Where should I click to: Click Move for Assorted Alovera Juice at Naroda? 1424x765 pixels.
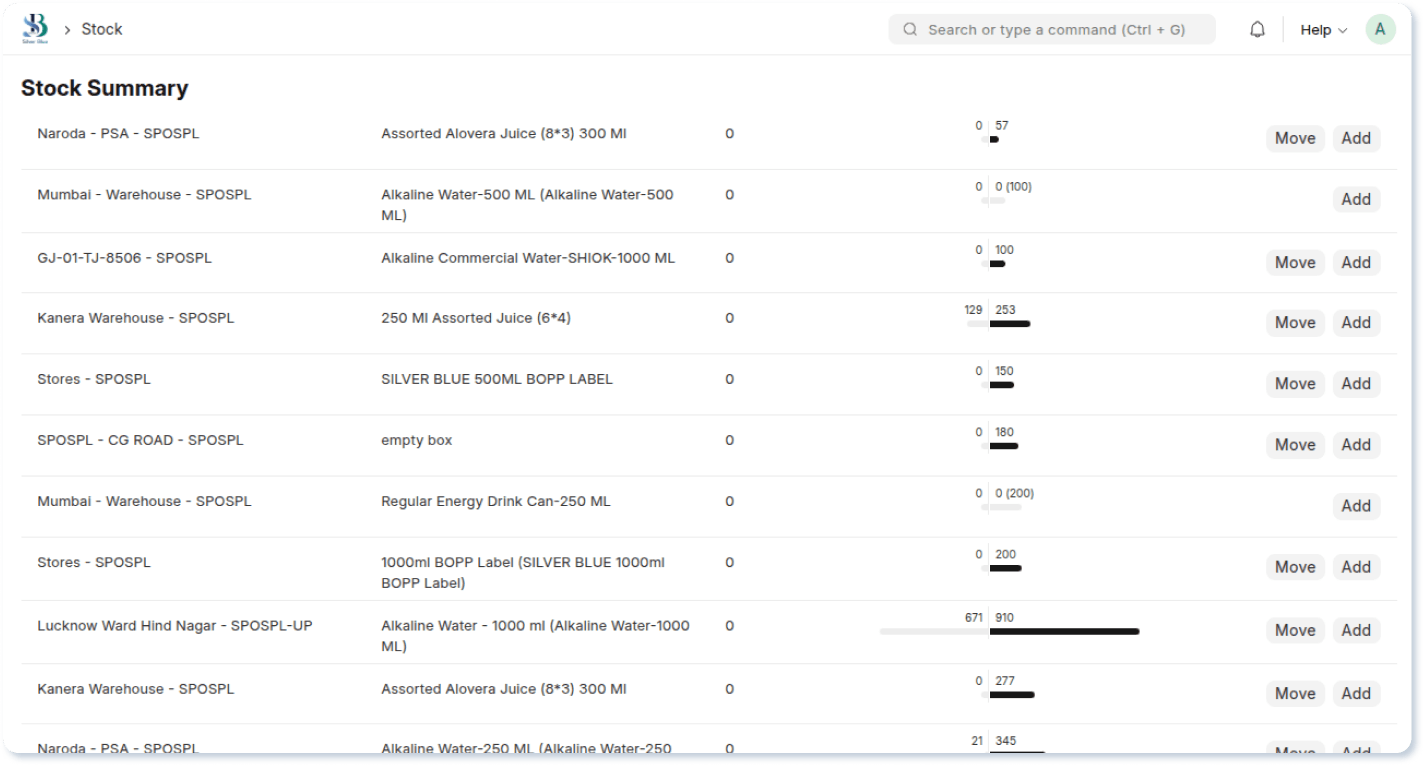click(x=1294, y=138)
